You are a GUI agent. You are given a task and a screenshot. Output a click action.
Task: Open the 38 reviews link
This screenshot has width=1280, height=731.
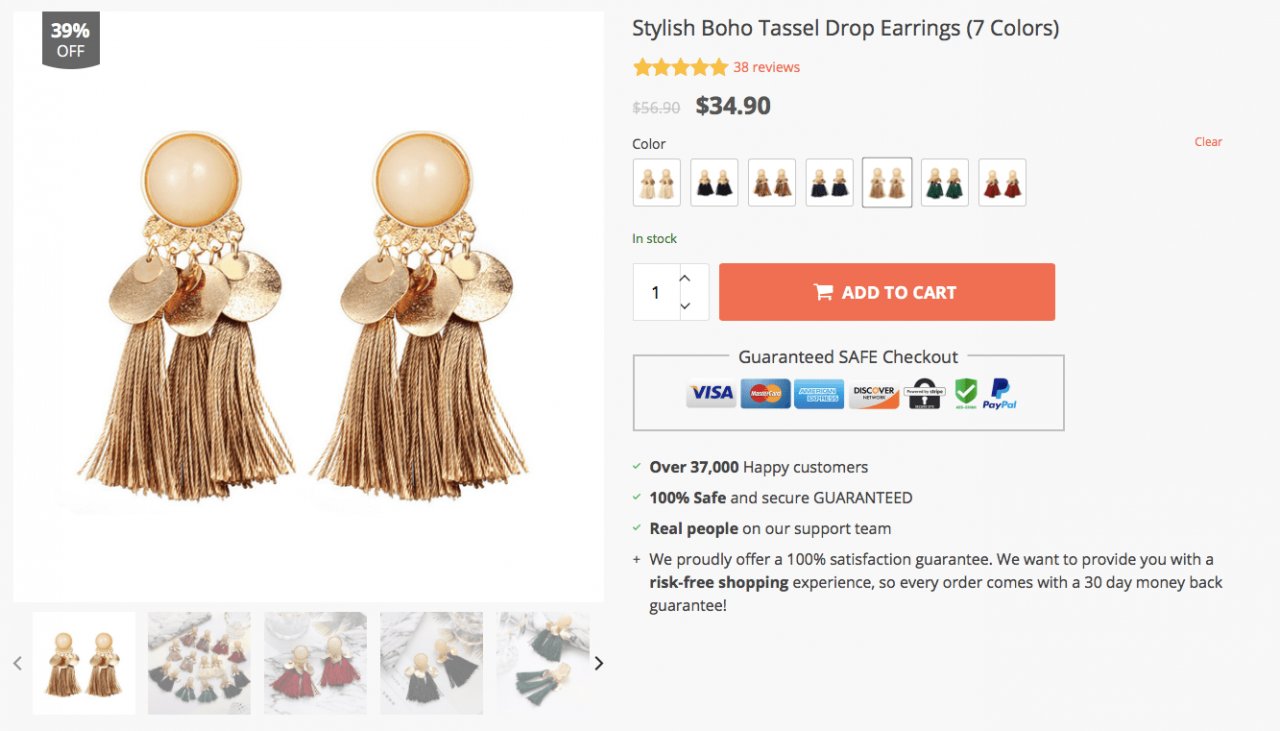[x=765, y=66]
